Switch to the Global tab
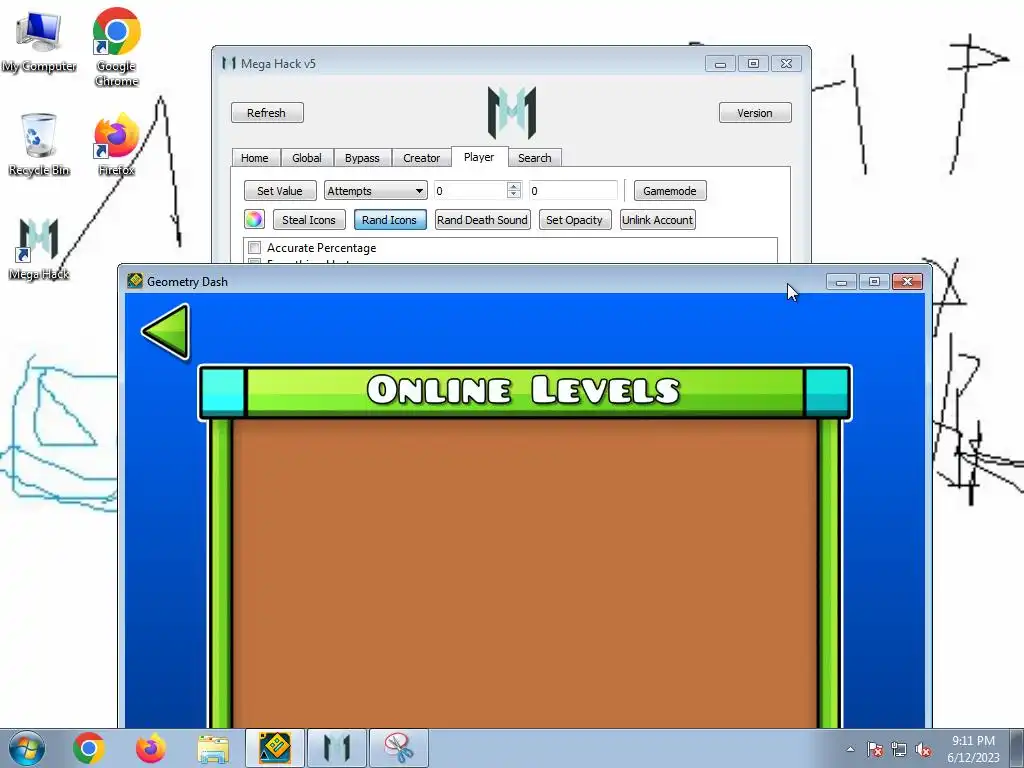 (307, 158)
